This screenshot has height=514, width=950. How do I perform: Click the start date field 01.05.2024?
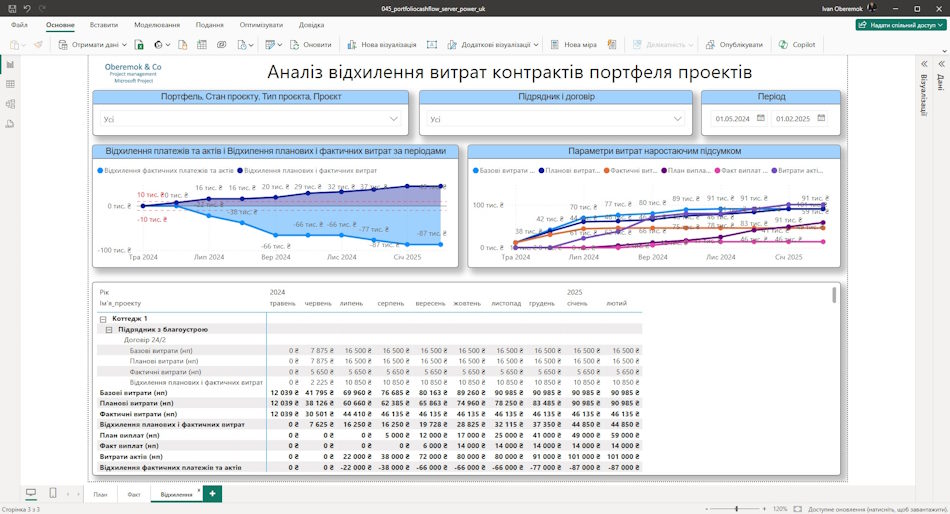pyautogui.click(x=732, y=119)
